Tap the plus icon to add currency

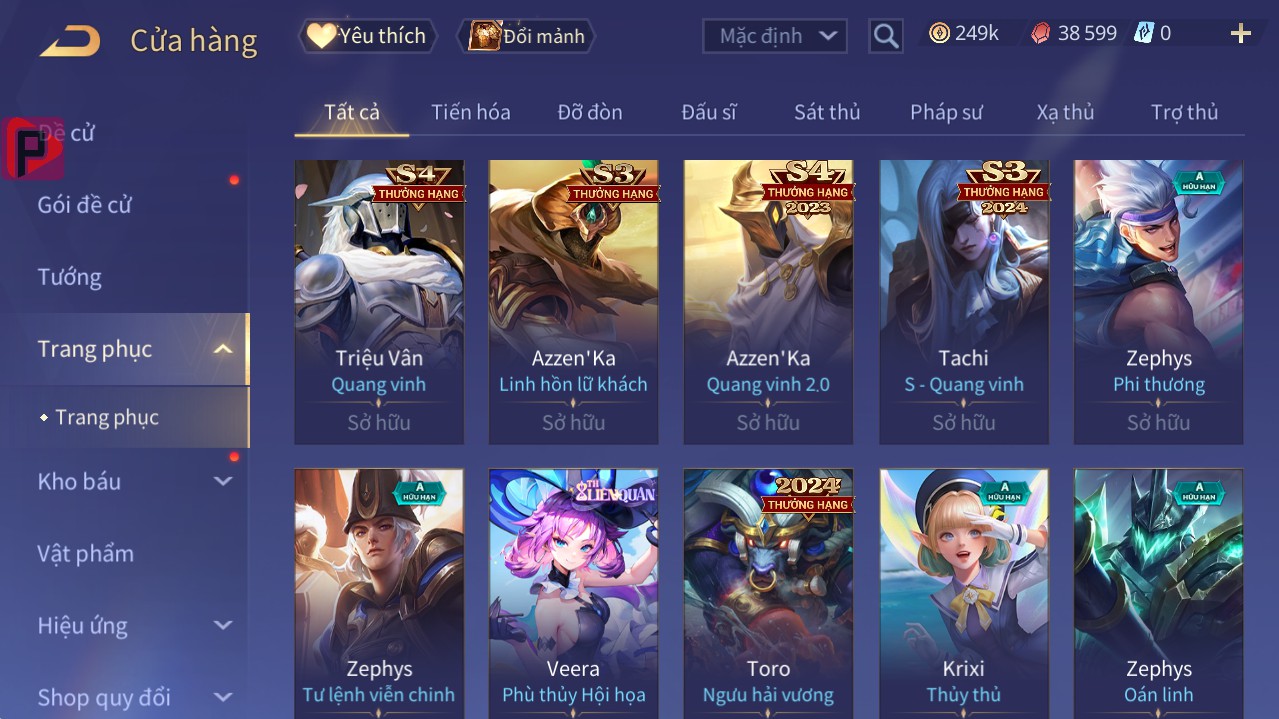click(1241, 34)
